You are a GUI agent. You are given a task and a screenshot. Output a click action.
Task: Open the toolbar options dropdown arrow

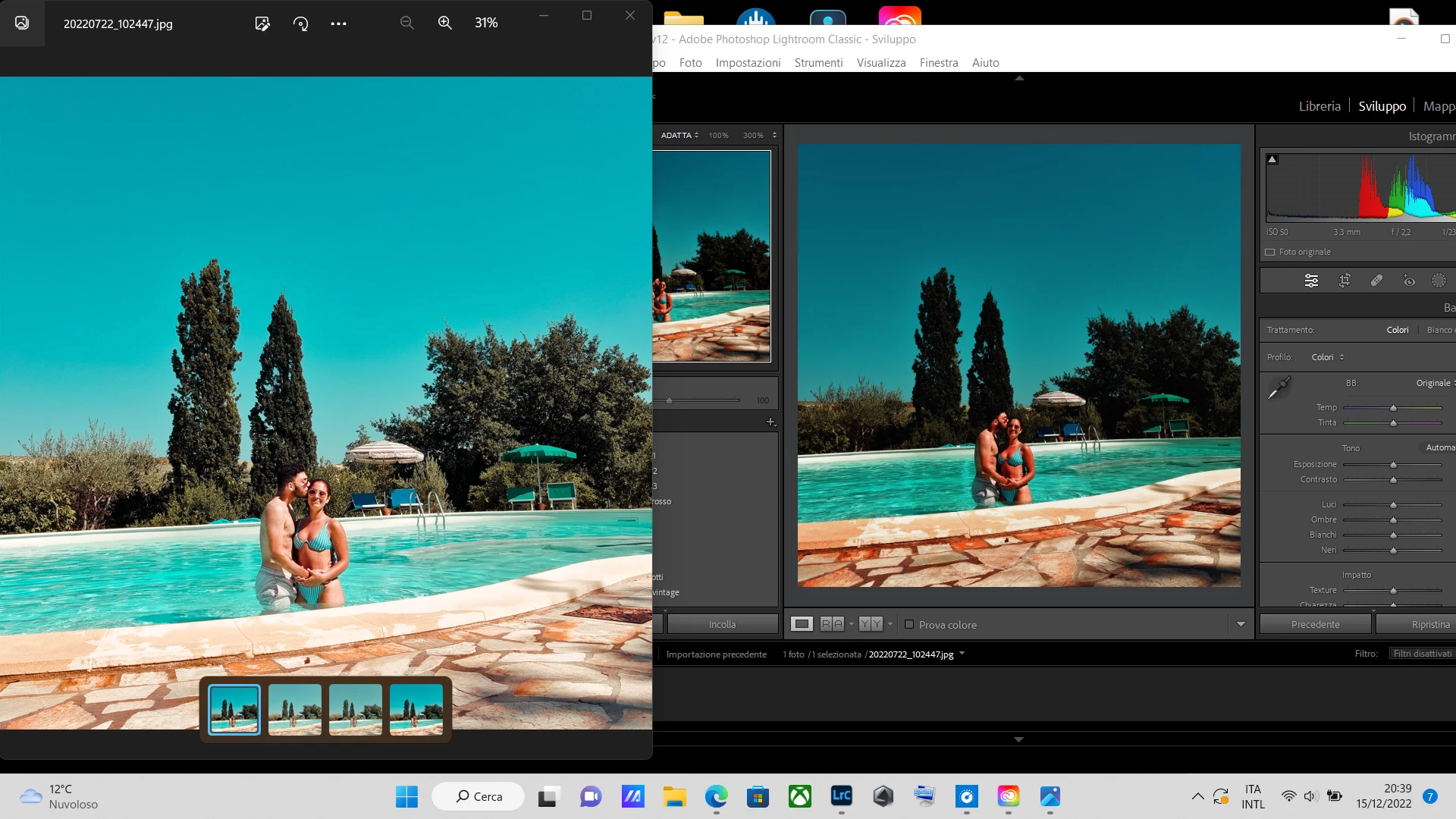[1241, 624]
